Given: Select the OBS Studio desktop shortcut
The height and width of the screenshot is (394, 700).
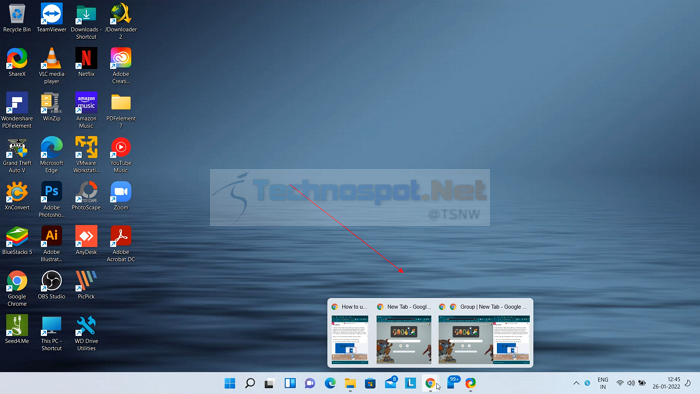Looking at the screenshot, I should coord(51,285).
